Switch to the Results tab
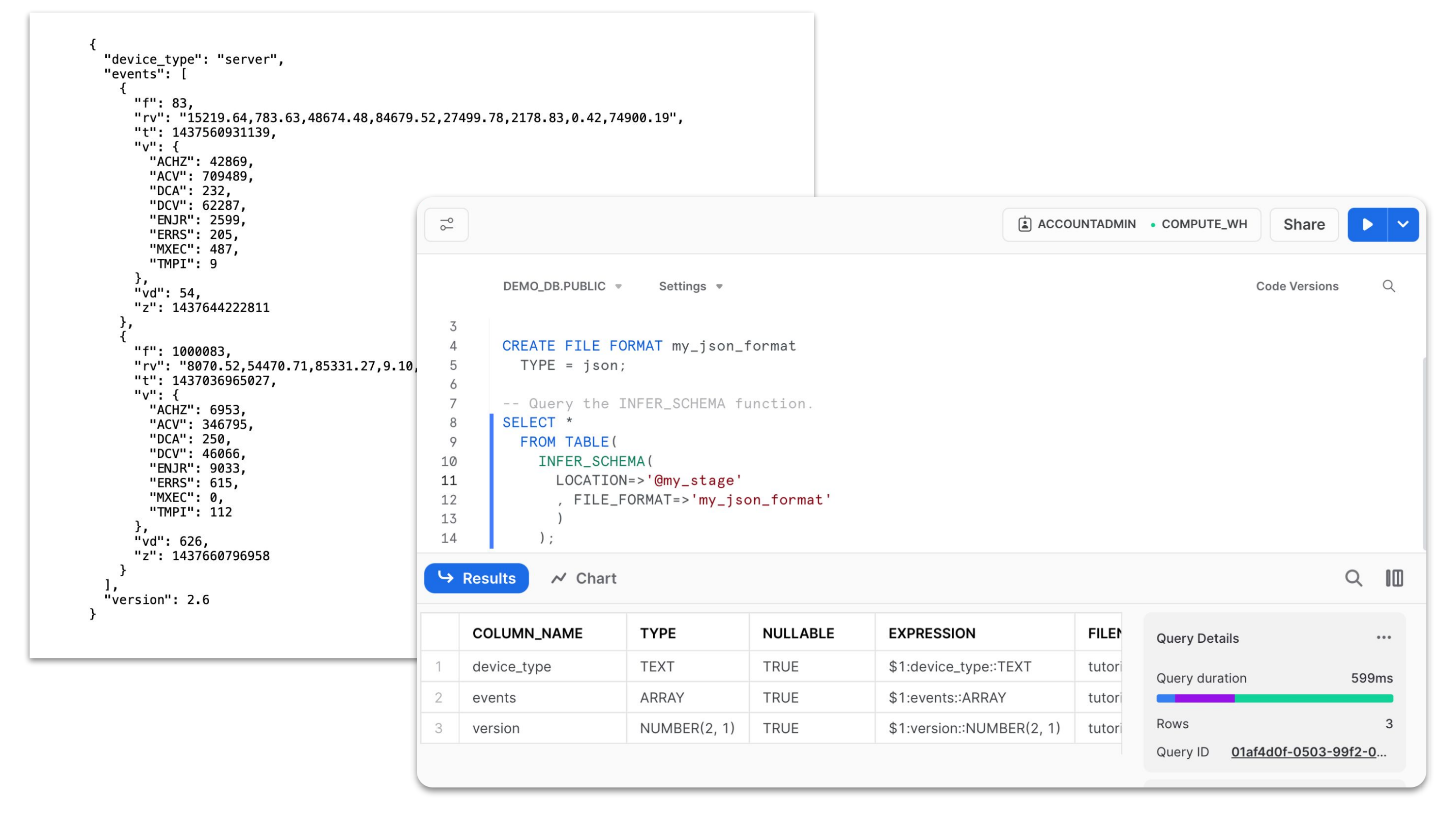Image resolution: width=1456 pixels, height=819 pixels. click(477, 578)
